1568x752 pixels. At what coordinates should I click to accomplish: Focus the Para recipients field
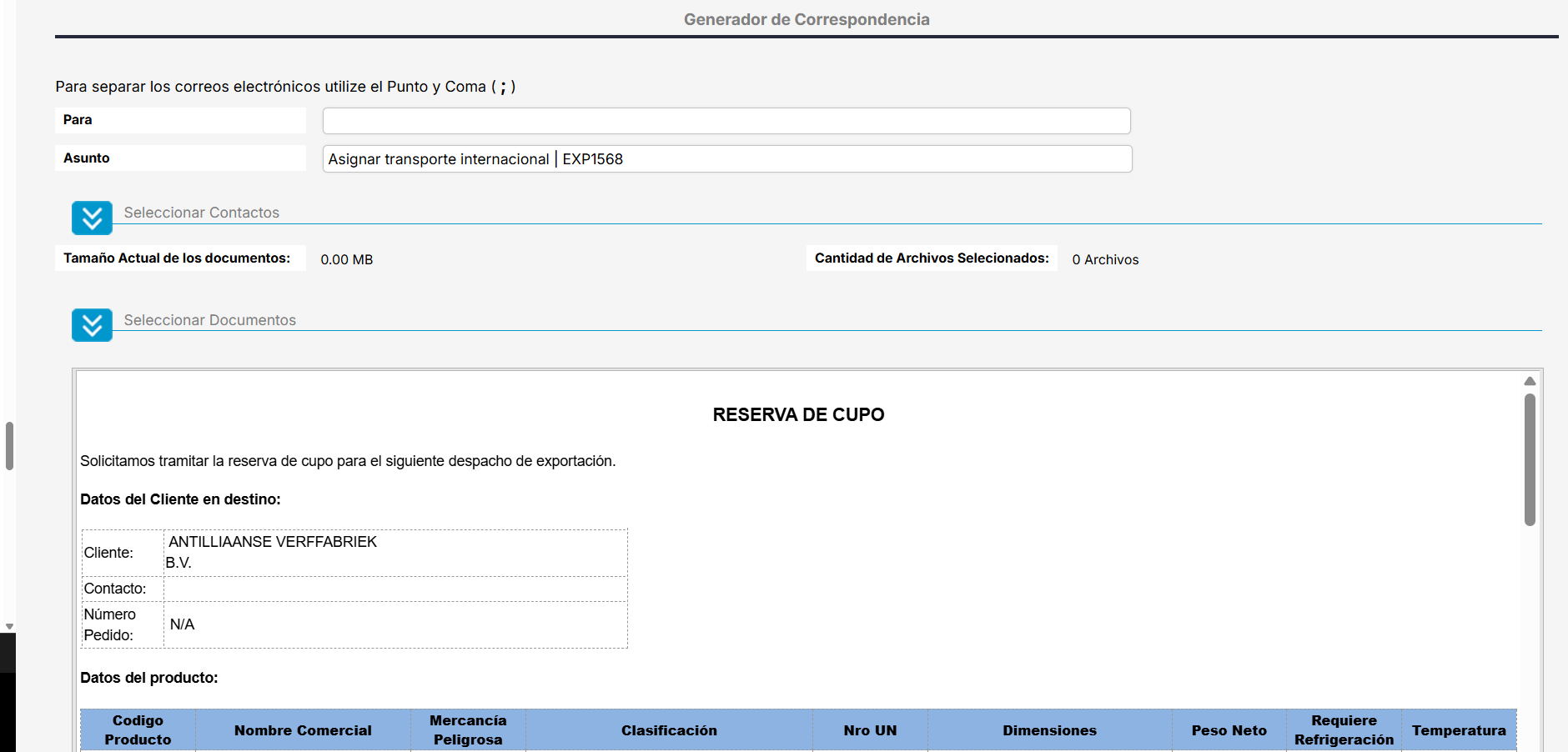click(726, 121)
